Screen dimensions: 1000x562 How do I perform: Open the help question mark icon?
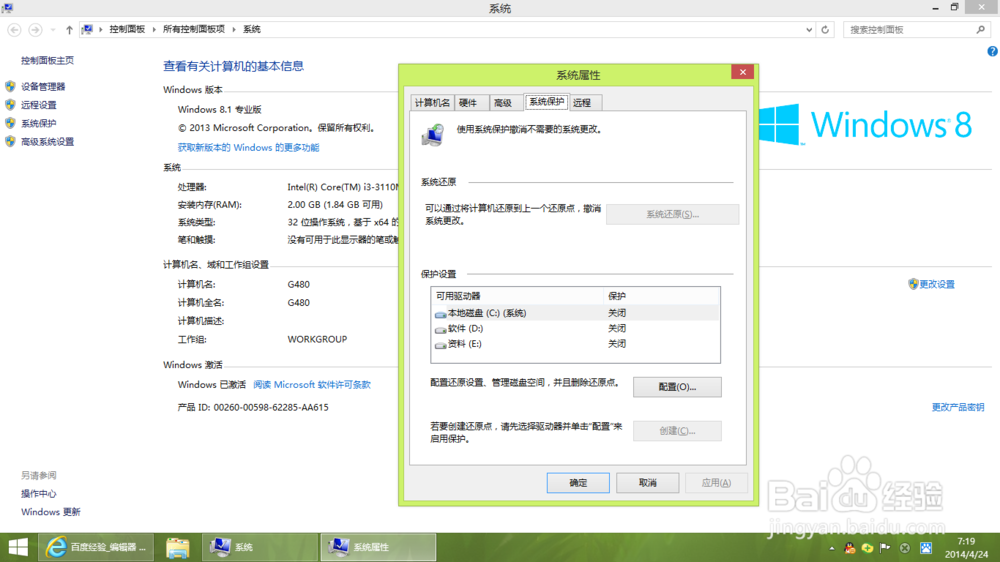(992, 52)
